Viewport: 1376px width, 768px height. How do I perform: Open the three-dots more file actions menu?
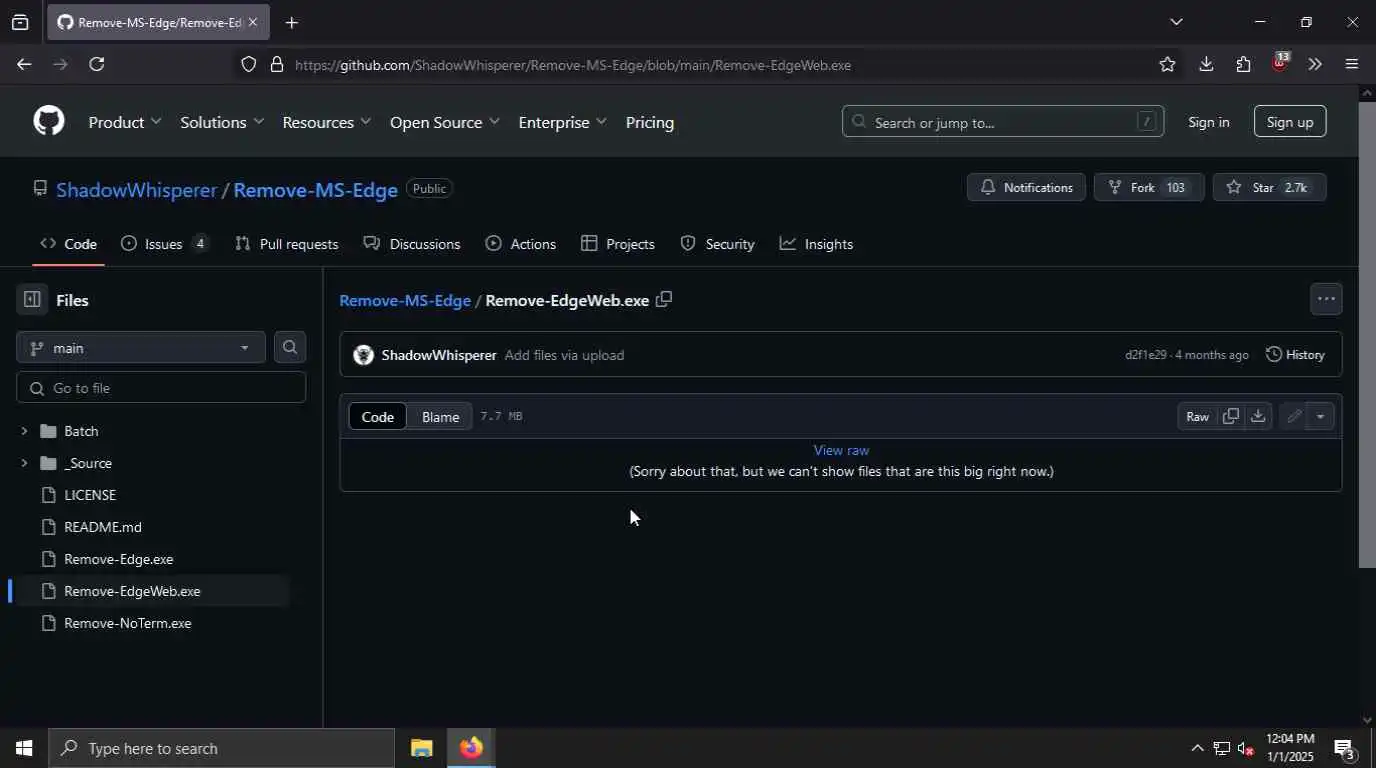click(x=1326, y=299)
